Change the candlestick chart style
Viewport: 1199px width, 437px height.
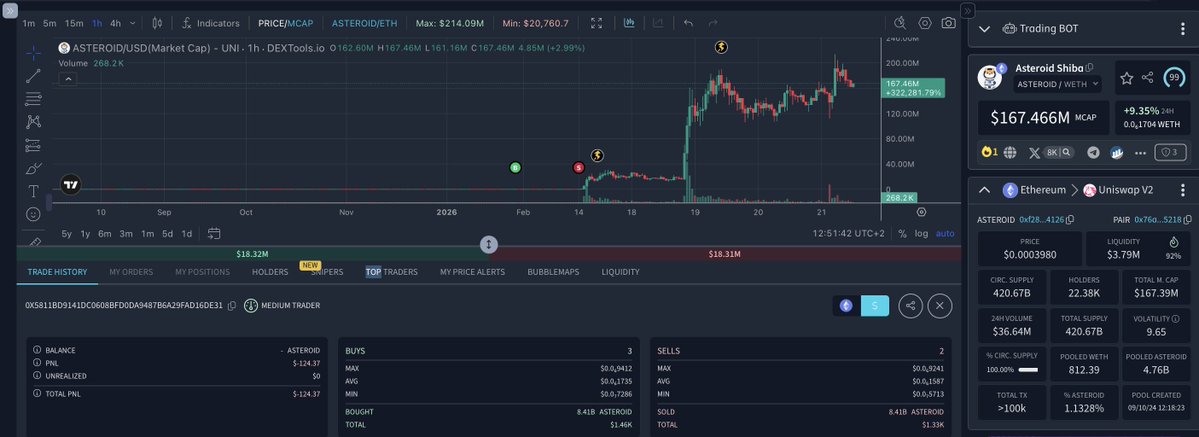(x=157, y=23)
